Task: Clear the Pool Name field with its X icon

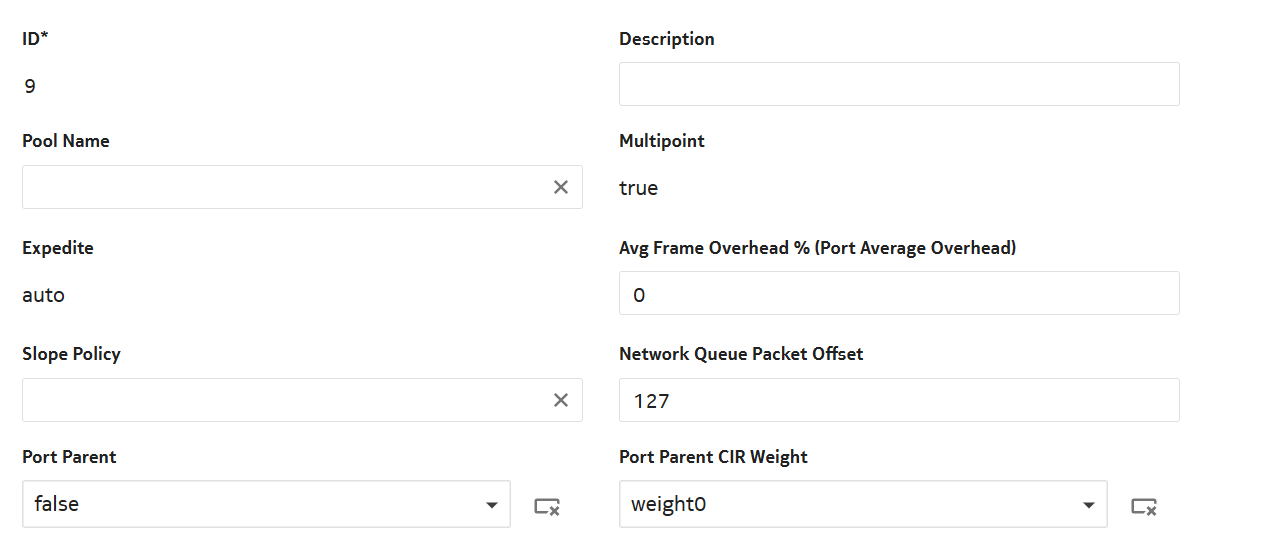Action: [561, 187]
